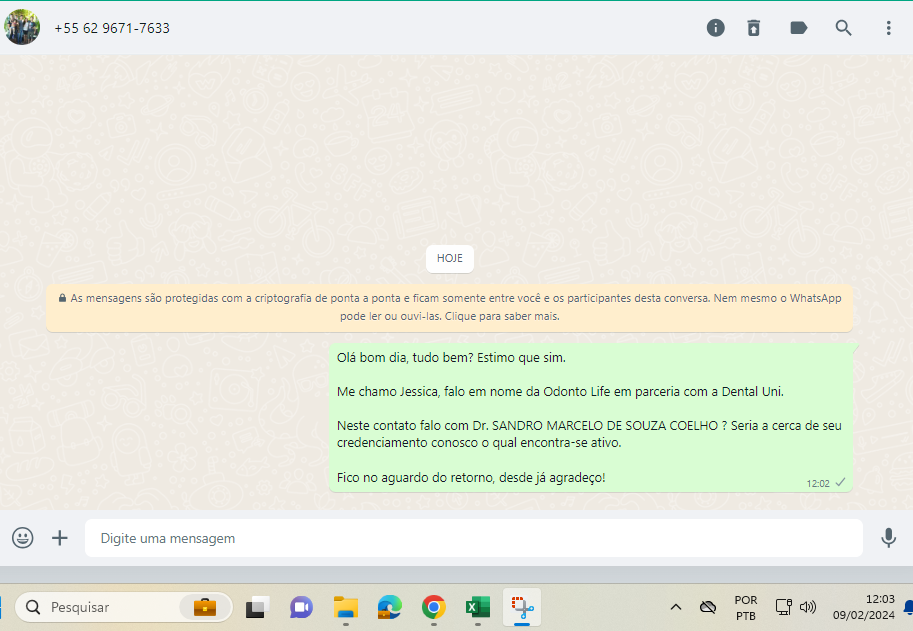Open the network tray icon
The width and height of the screenshot is (913, 631).
[784, 607]
